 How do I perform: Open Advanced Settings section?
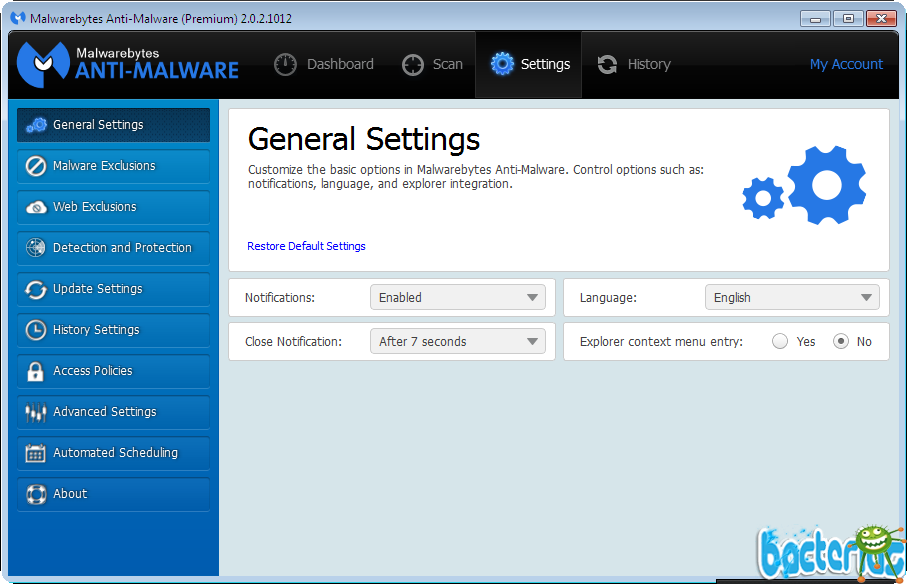coord(113,412)
